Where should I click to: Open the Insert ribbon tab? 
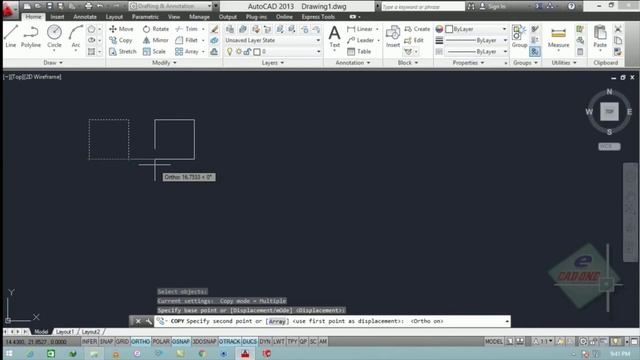click(x=57, y=17)
